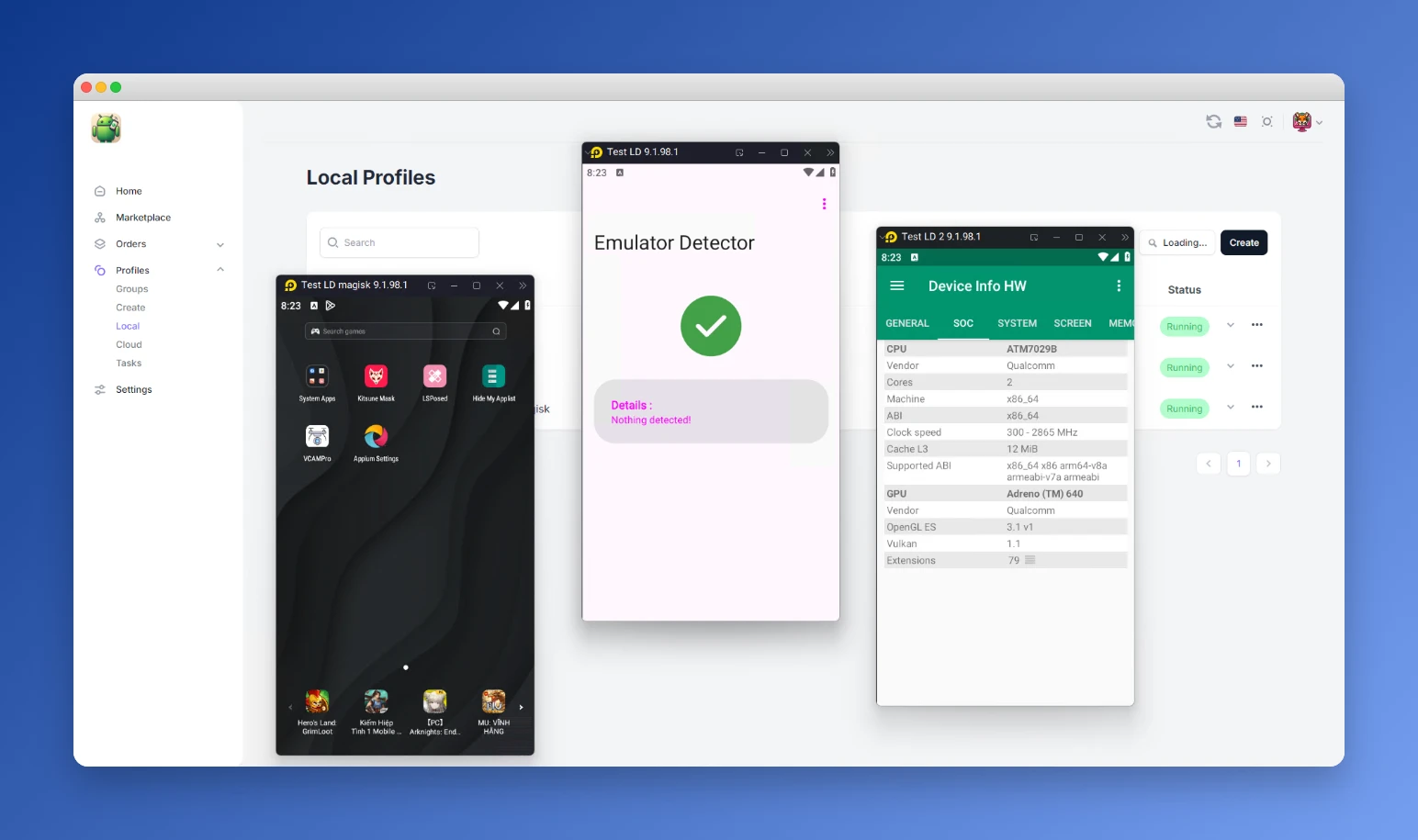The width and height of the screenshot is (1418, 840).
Task: Expand the Orders sidebar section
Action: coord(219,243)
